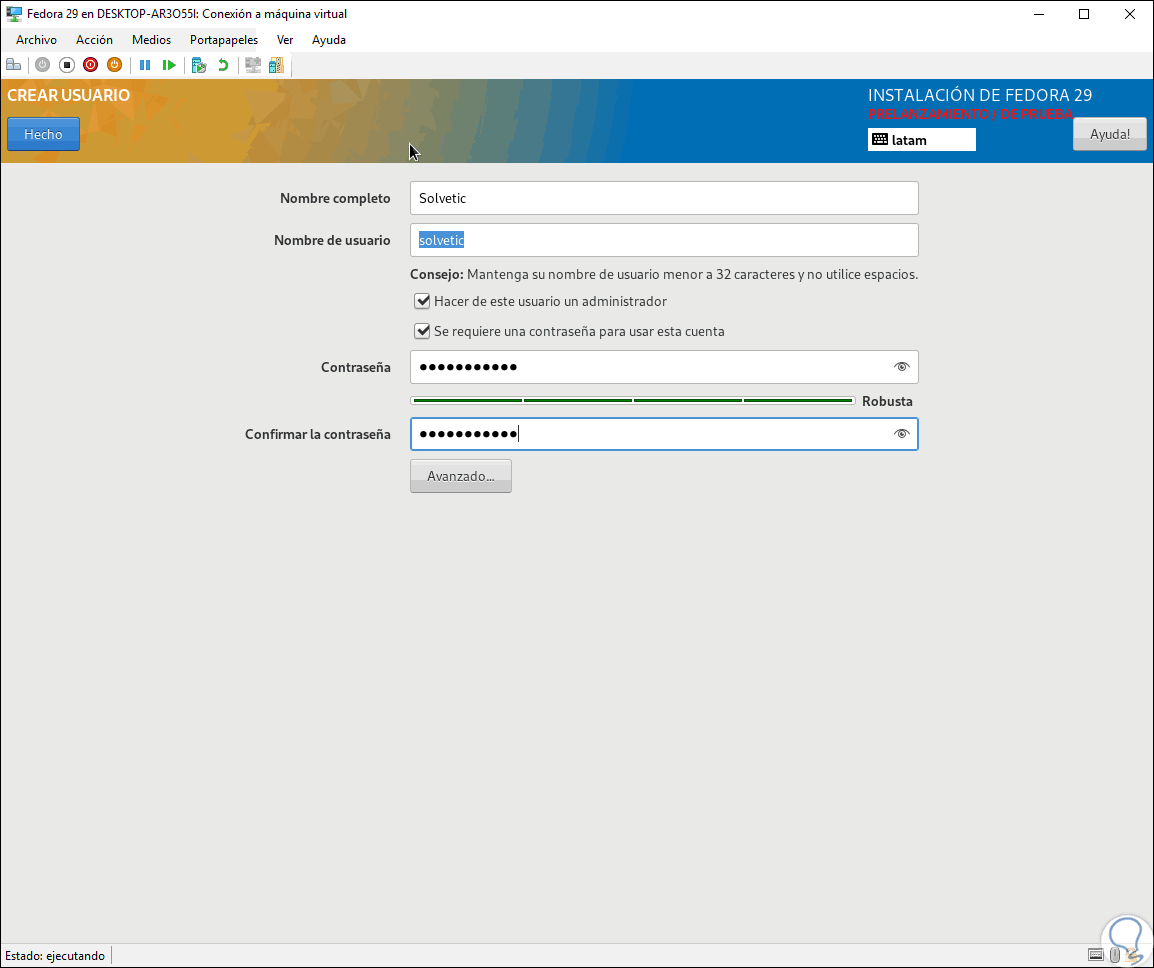This screenshot has height=968, width=1154.
Task: Click the enhanced session toolbar icon
Action: (253, 65)
